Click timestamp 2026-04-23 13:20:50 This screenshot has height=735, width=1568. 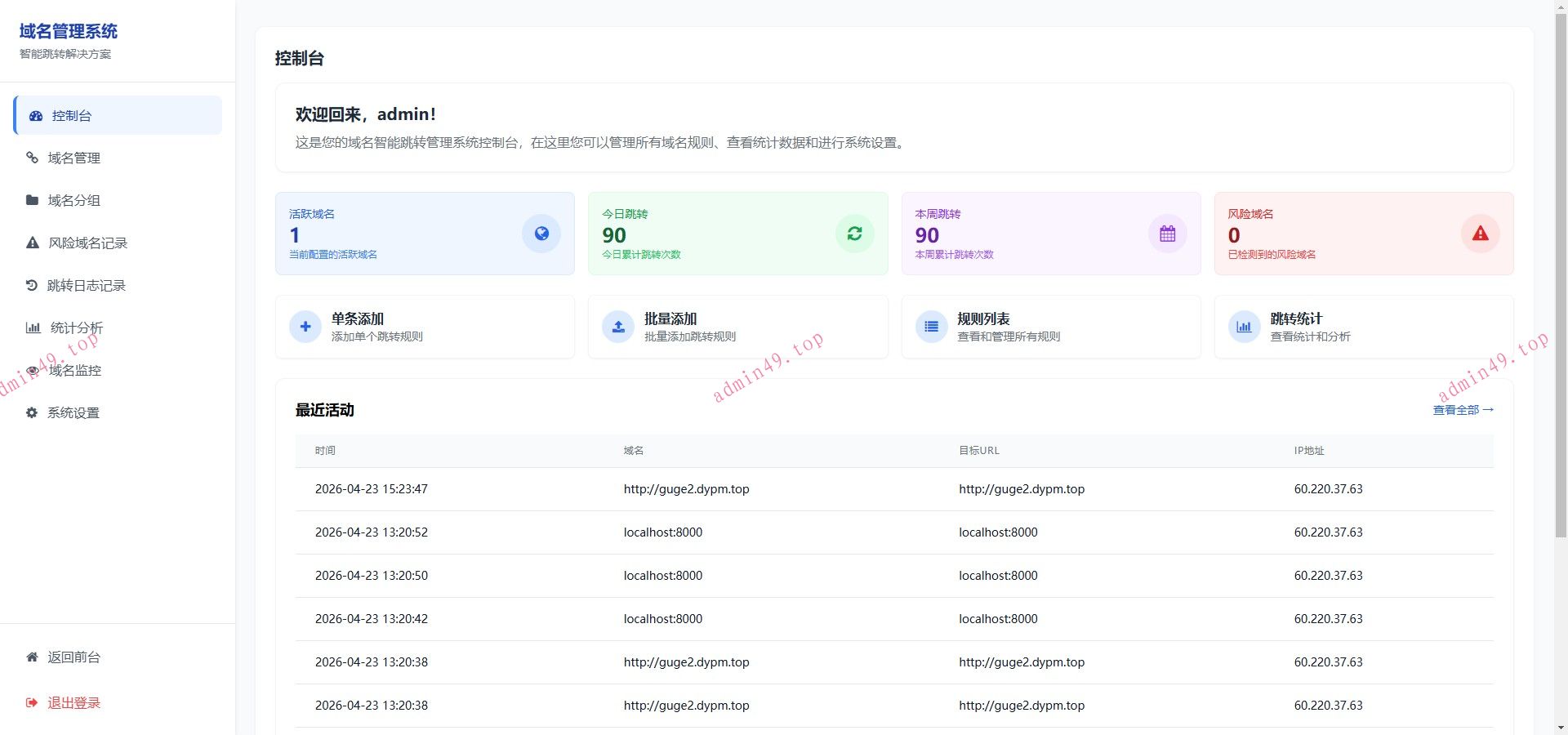tap(372, 576)
